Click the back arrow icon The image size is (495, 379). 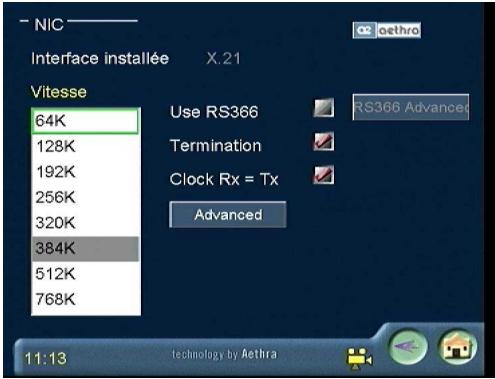408,347
